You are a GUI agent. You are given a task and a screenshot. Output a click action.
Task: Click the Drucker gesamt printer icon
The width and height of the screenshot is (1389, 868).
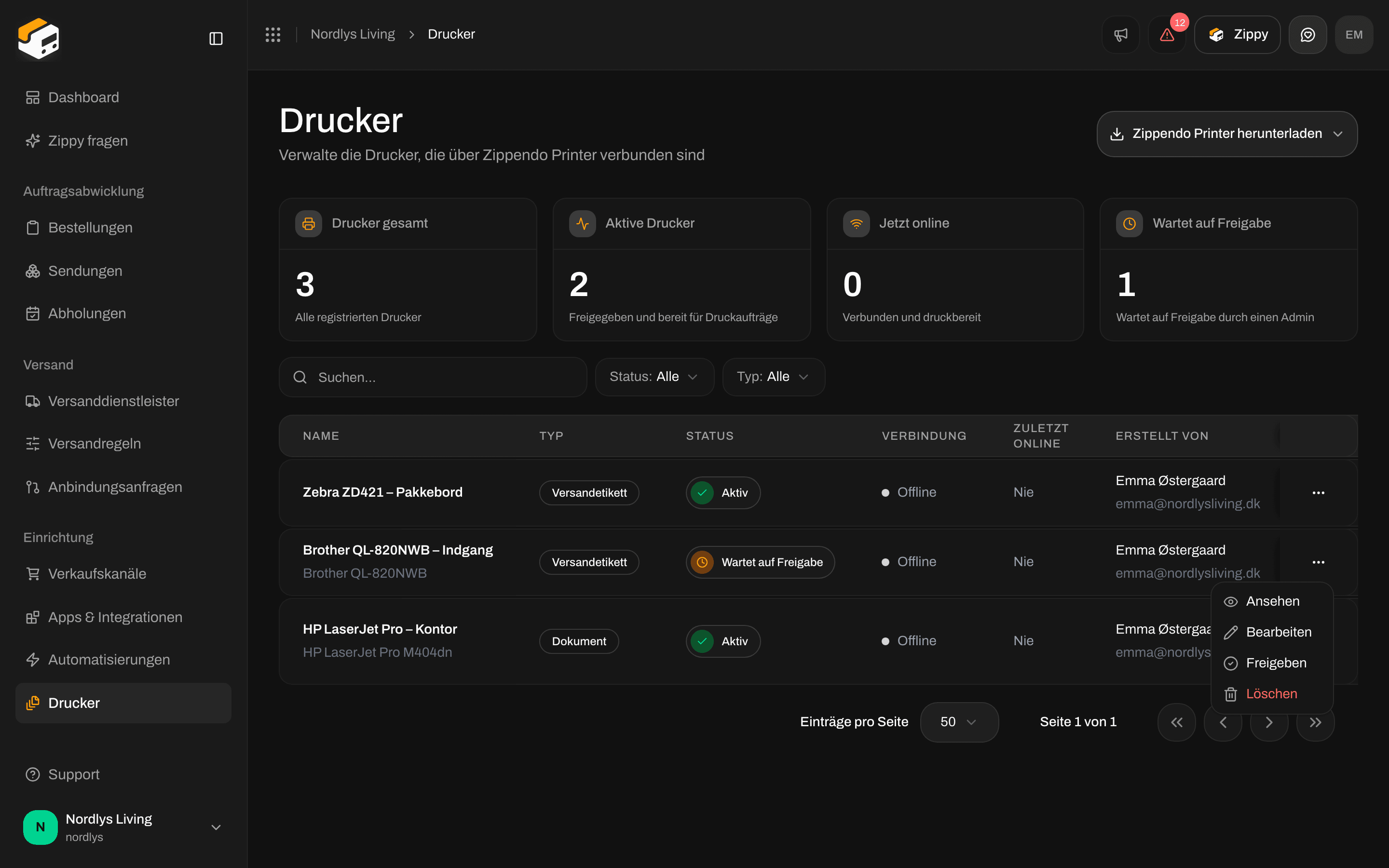click(x=309, y=223)
